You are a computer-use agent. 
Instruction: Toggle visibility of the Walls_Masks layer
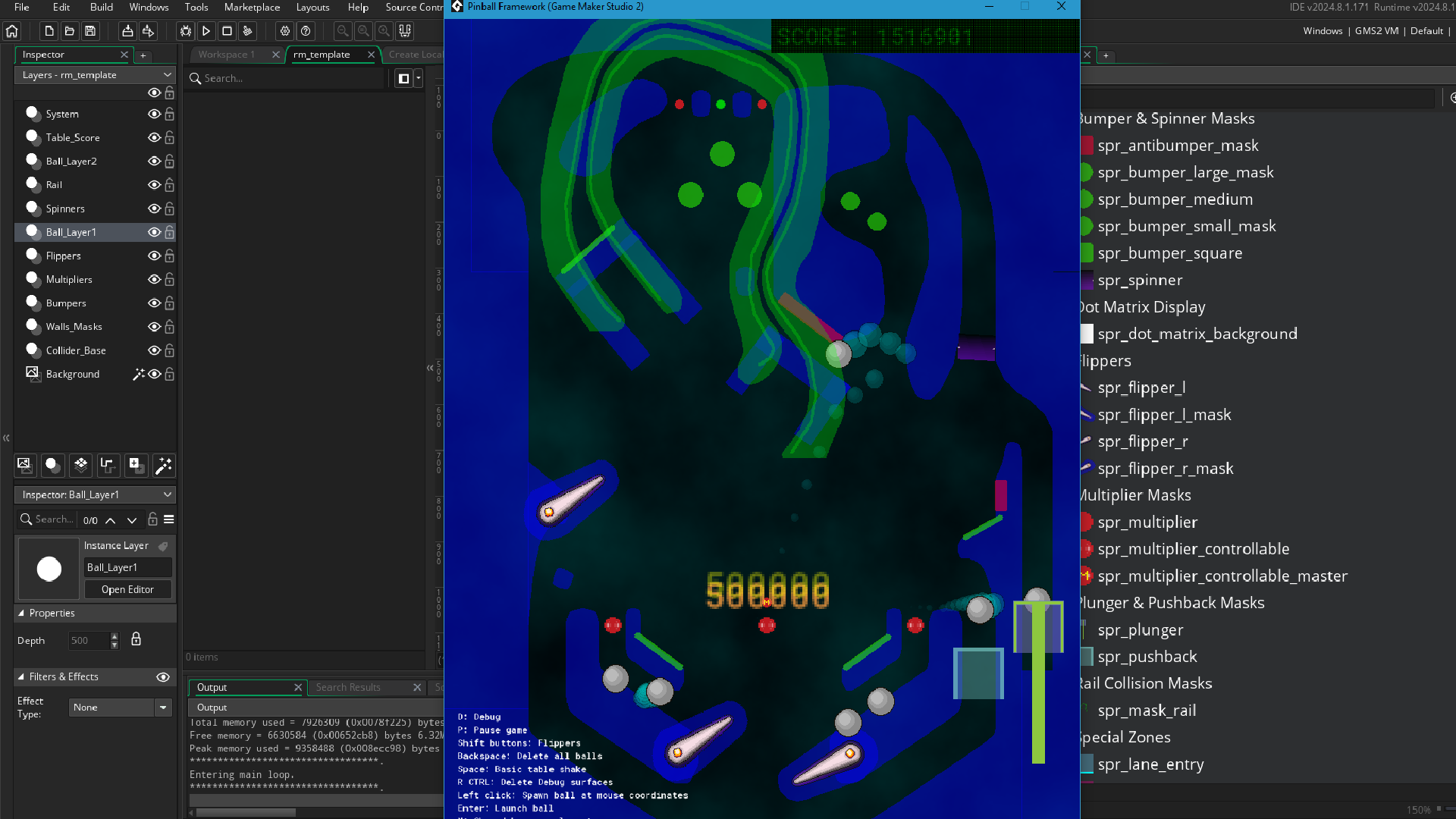coord(153,327)
